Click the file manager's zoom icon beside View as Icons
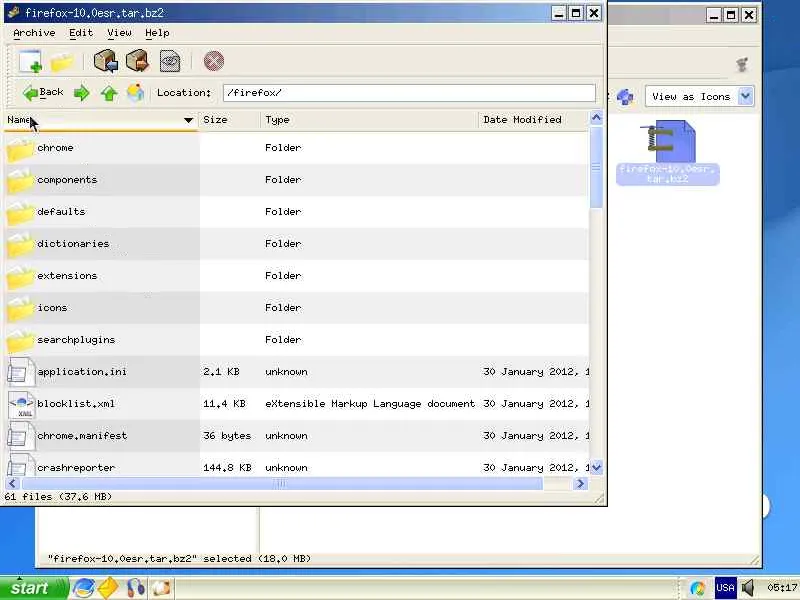The height and width of the screenshot is (600, 800). click(x=625, y=96)
